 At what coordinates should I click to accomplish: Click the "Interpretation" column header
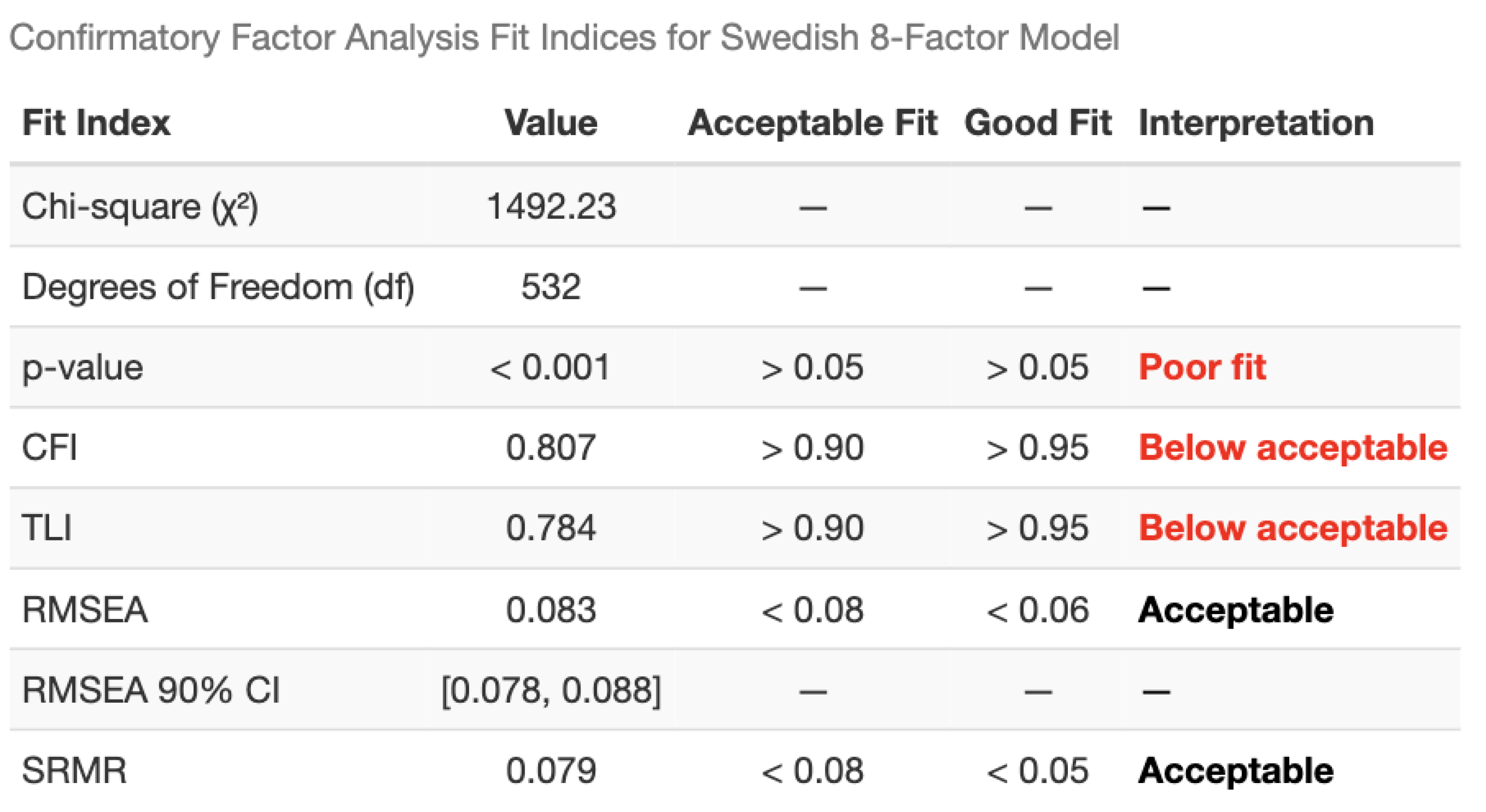click(x=1256, y=123)
